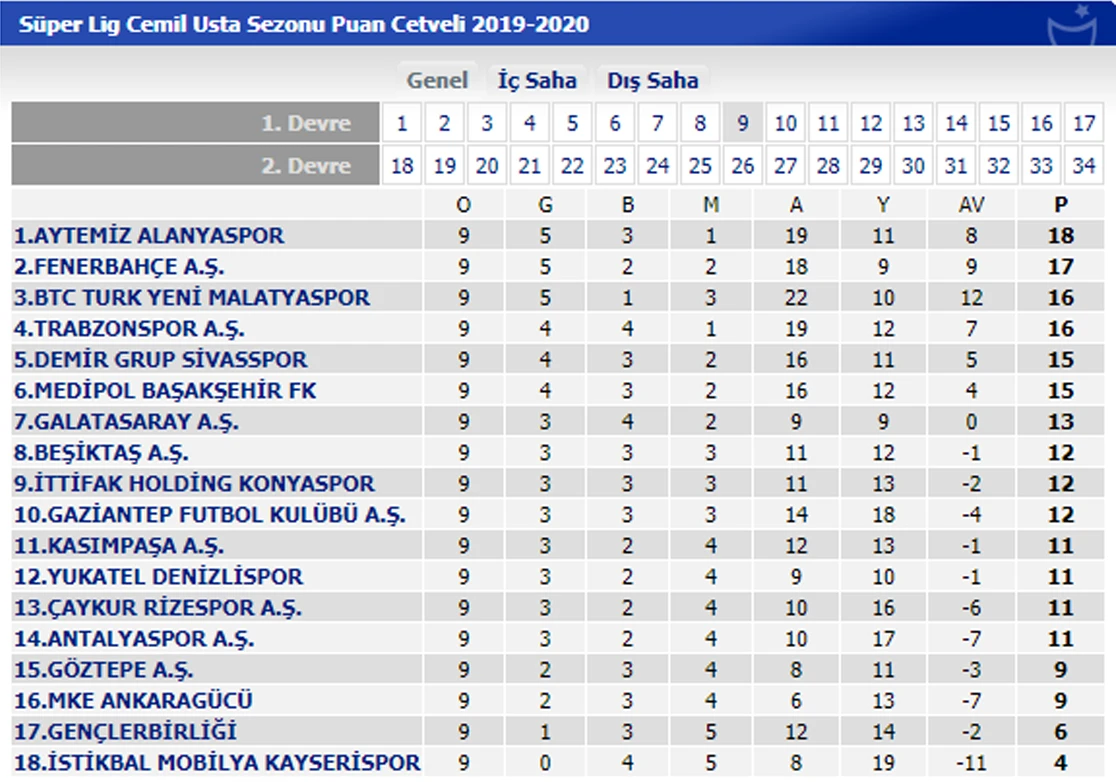Click the Fenerbahçe A.Ş. team name
The height and width of the screenshot is (782, 1116).
click(x=119, y=267)
